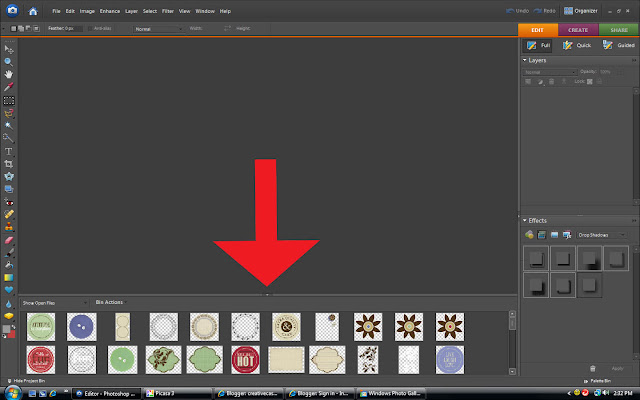The image size is (640, 400).
Task: Select the Straighten tool
Action: (x=9, y=189)
